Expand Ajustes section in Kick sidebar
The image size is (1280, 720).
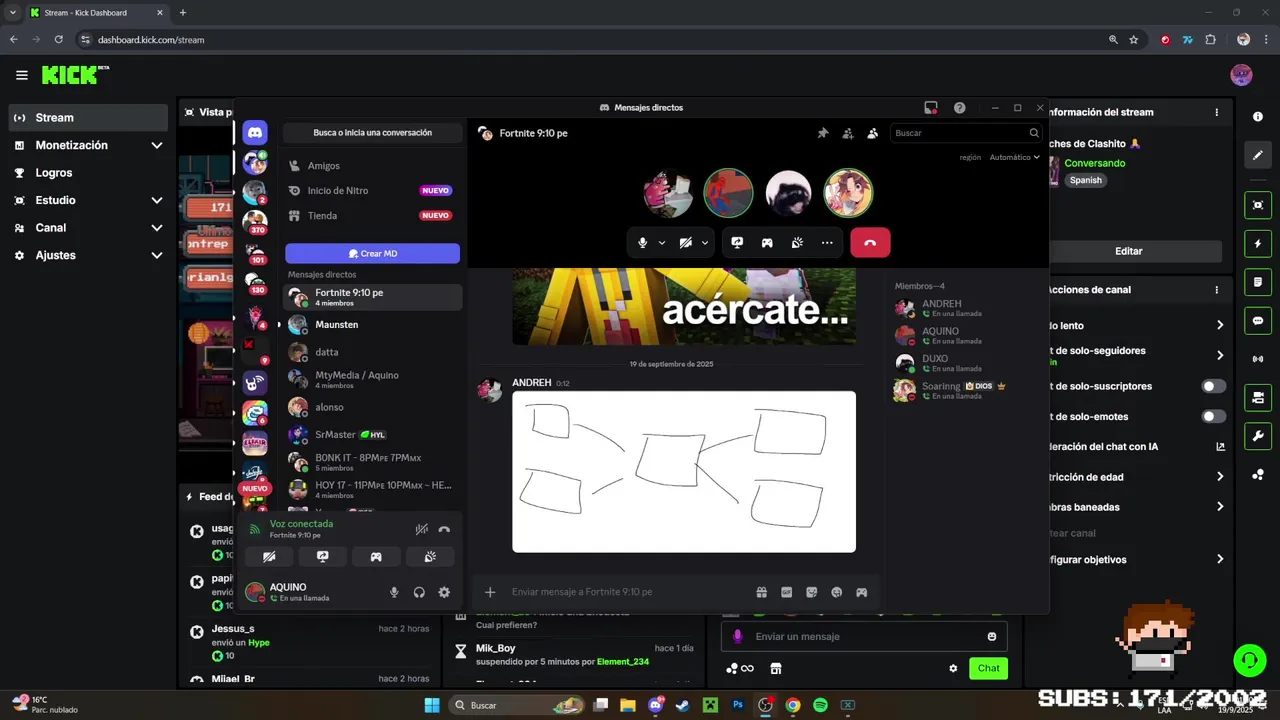click(x=157, y=255)
